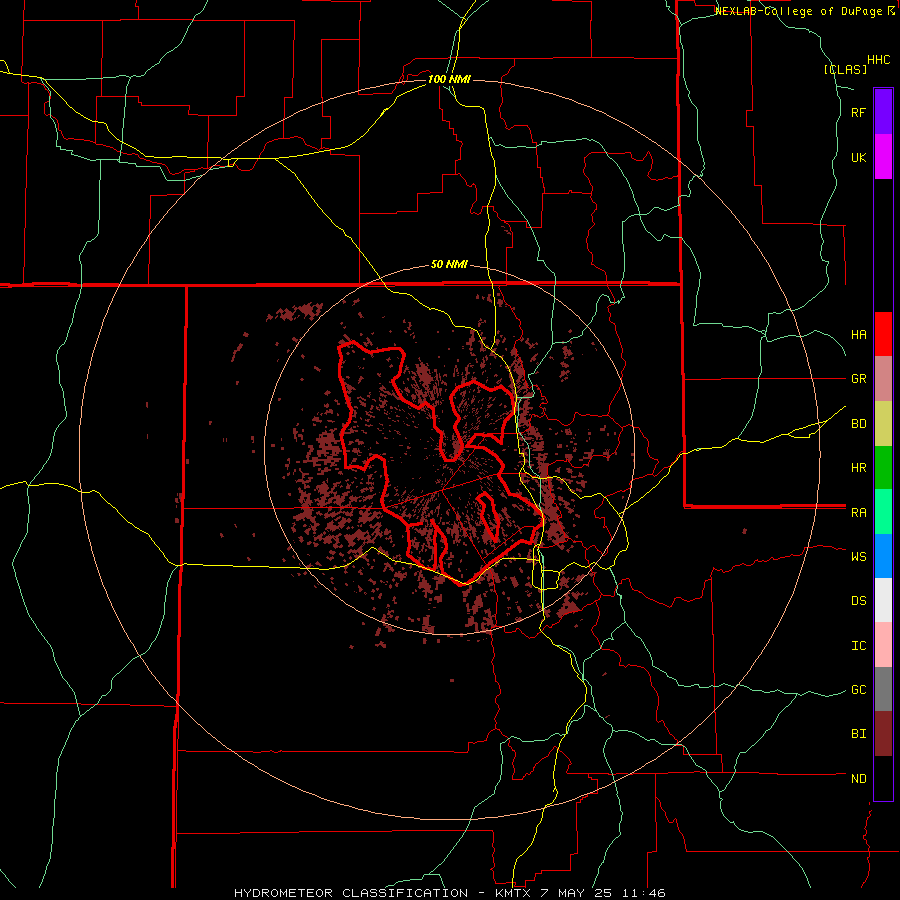The image size is (900, 900).
Task: Click the RA legend label
Action: (x=859, y=512)
